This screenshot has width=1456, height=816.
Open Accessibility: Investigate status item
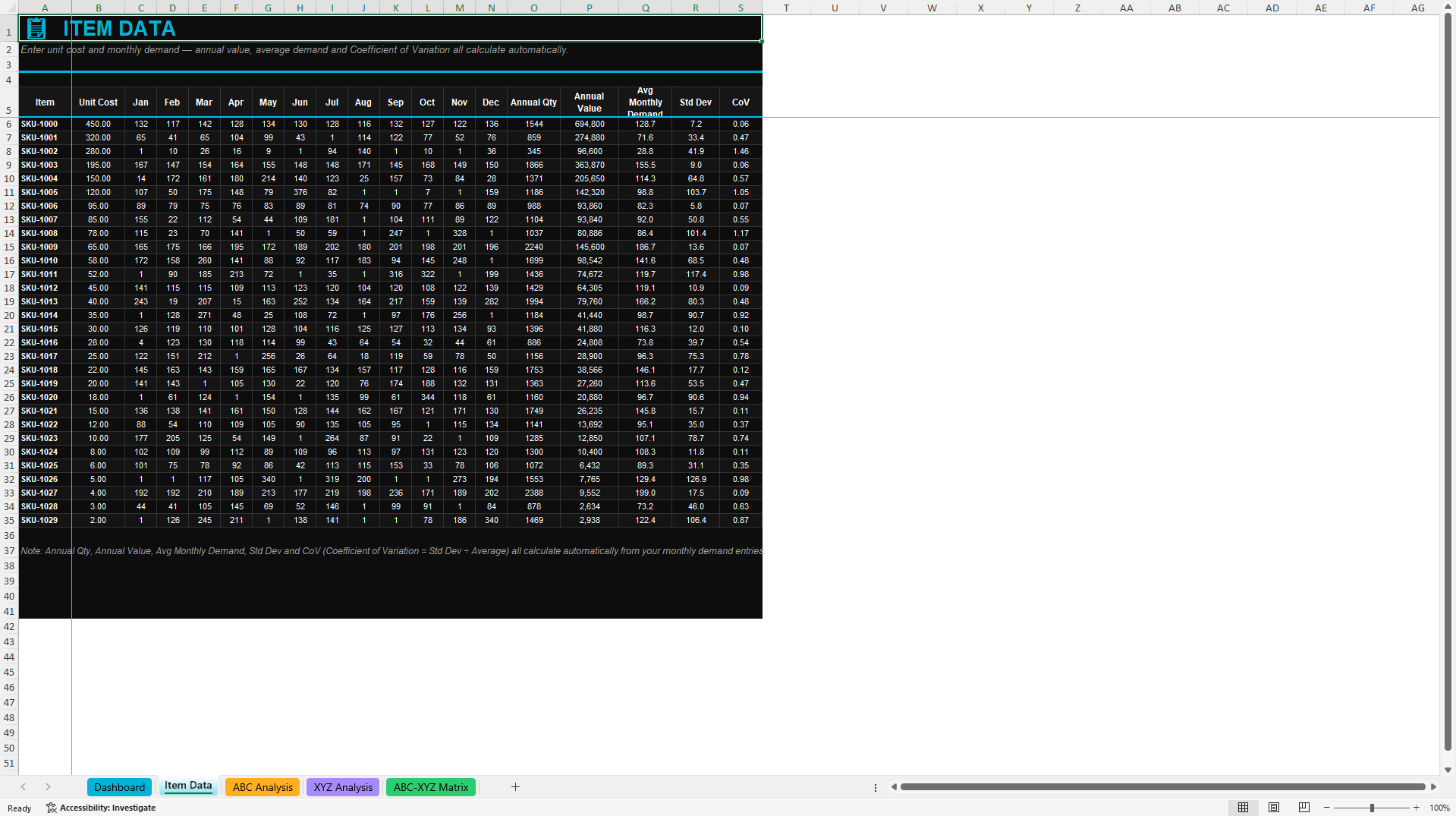101,808
